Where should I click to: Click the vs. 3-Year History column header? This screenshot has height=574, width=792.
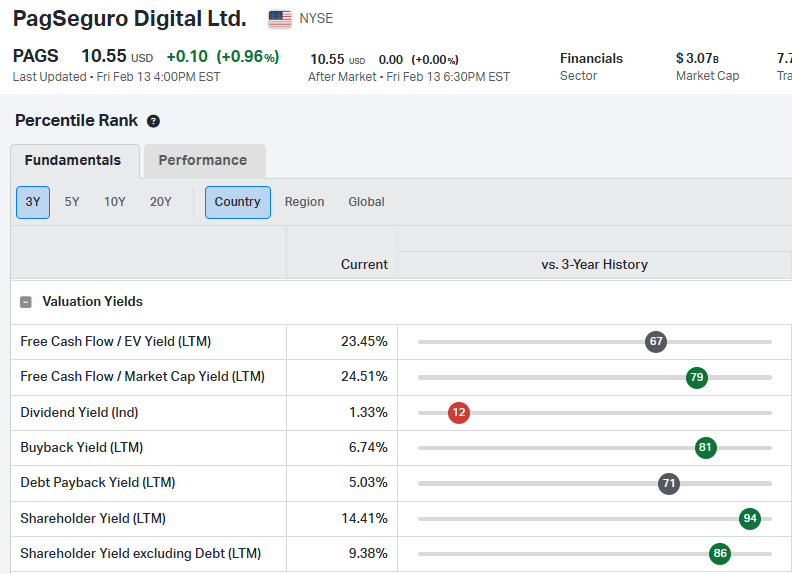pos(595,265)
